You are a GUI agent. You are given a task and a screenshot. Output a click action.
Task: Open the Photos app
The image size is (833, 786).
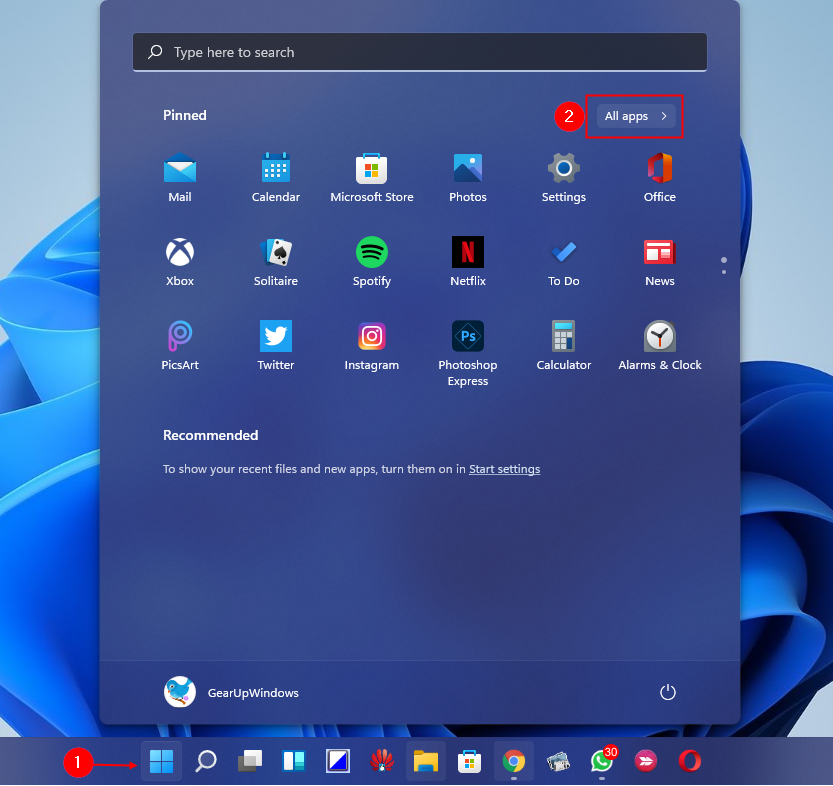pyautogui.click(x=468, y=178)
